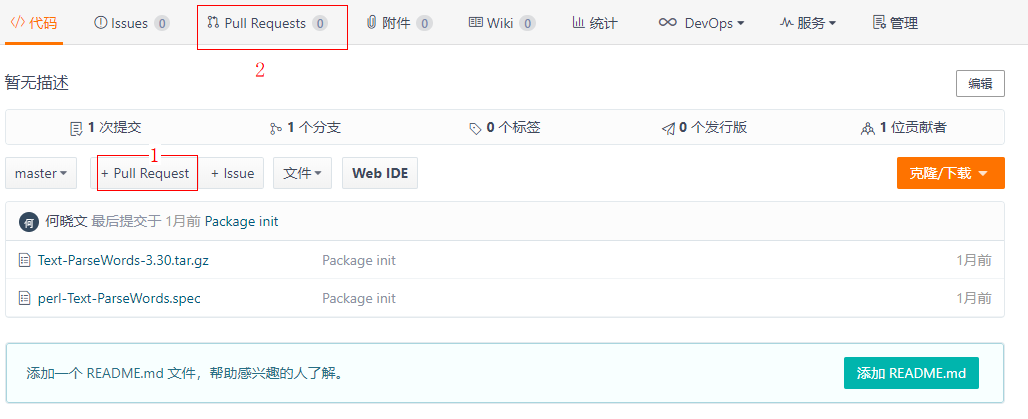Click the 添加 README.md button
This screenshot has width=1028, height=419.
click(x=910, y=374)
